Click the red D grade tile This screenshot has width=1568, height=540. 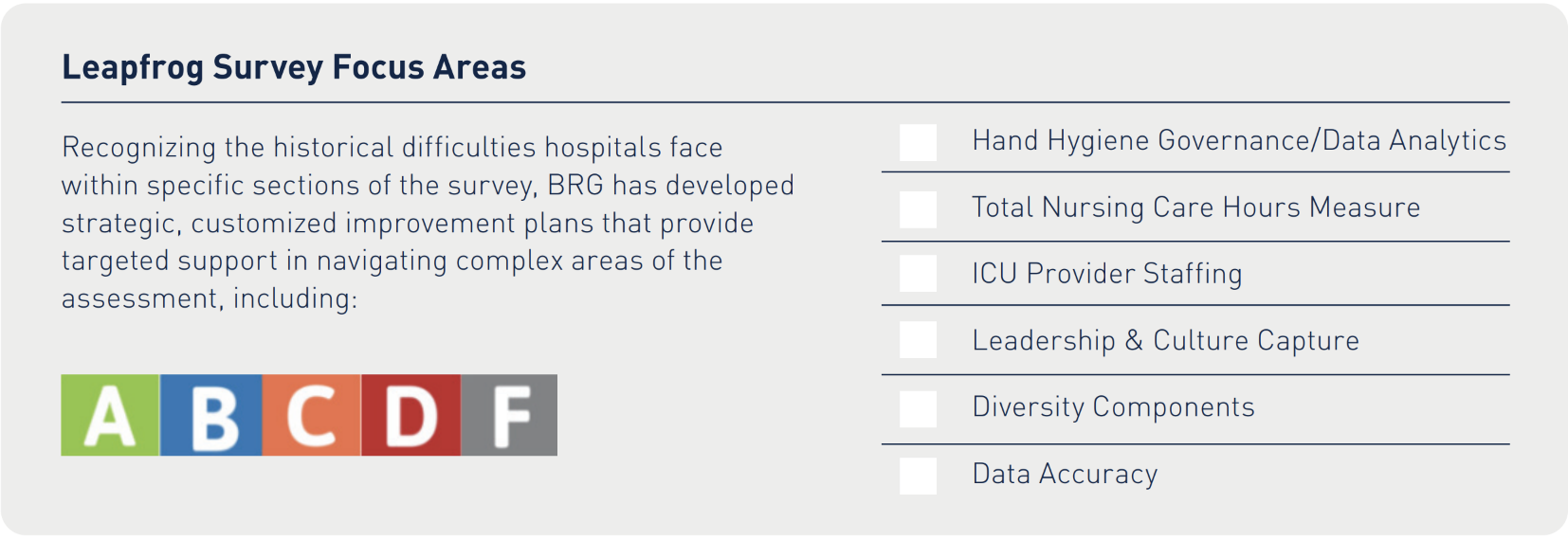pyautogui.click(x=410, y=415)
